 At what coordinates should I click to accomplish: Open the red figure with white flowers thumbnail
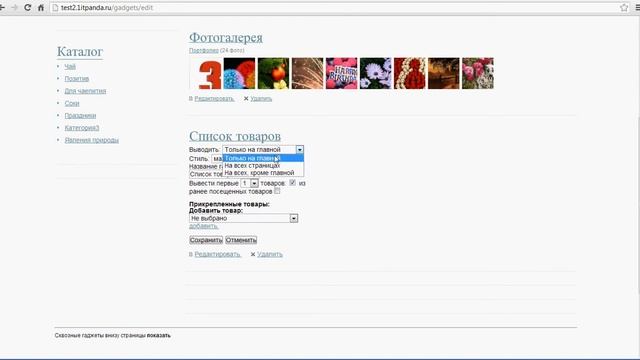coord(409,73)
